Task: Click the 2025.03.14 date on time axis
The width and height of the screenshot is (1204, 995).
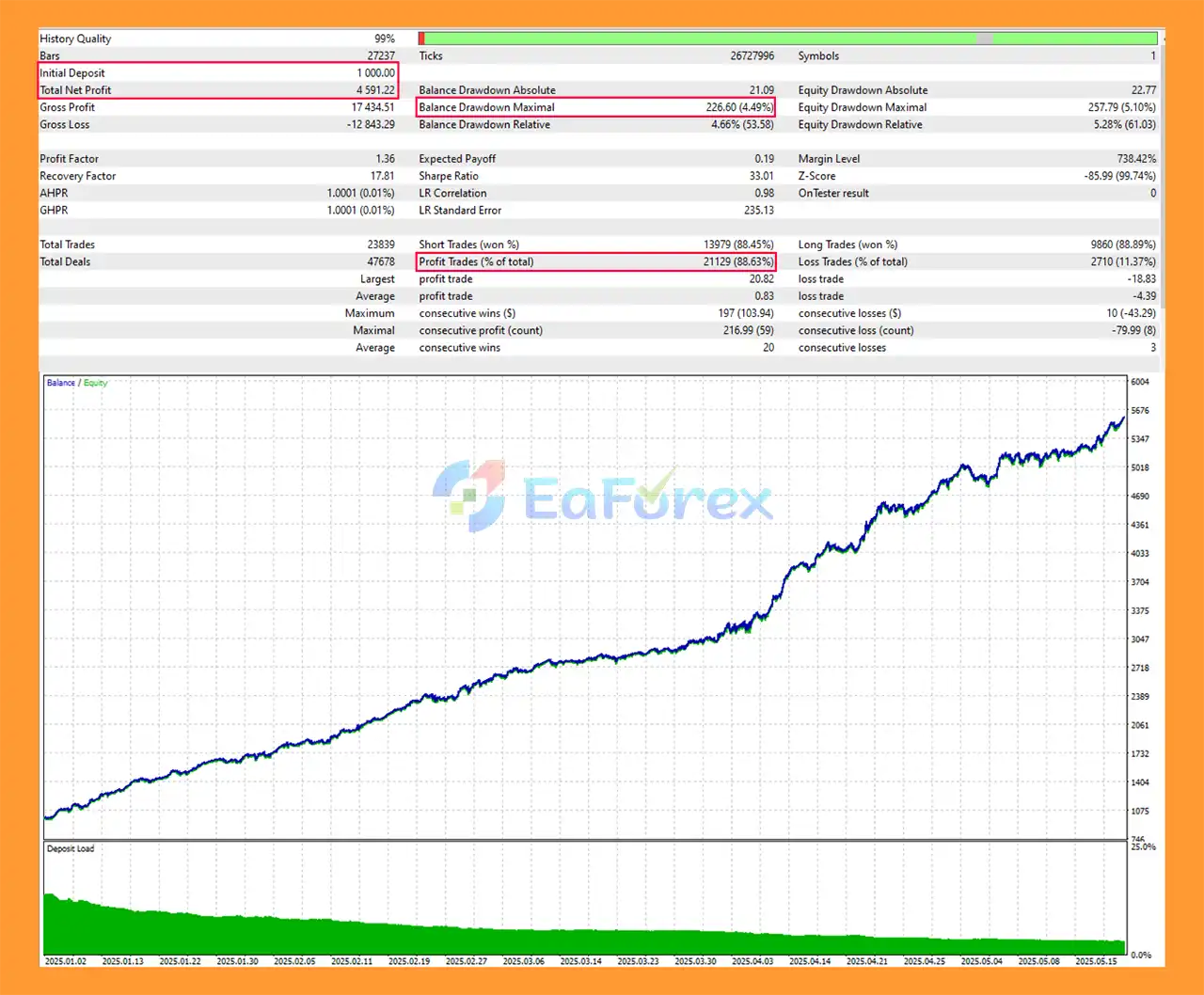Action: coord(580,961)
